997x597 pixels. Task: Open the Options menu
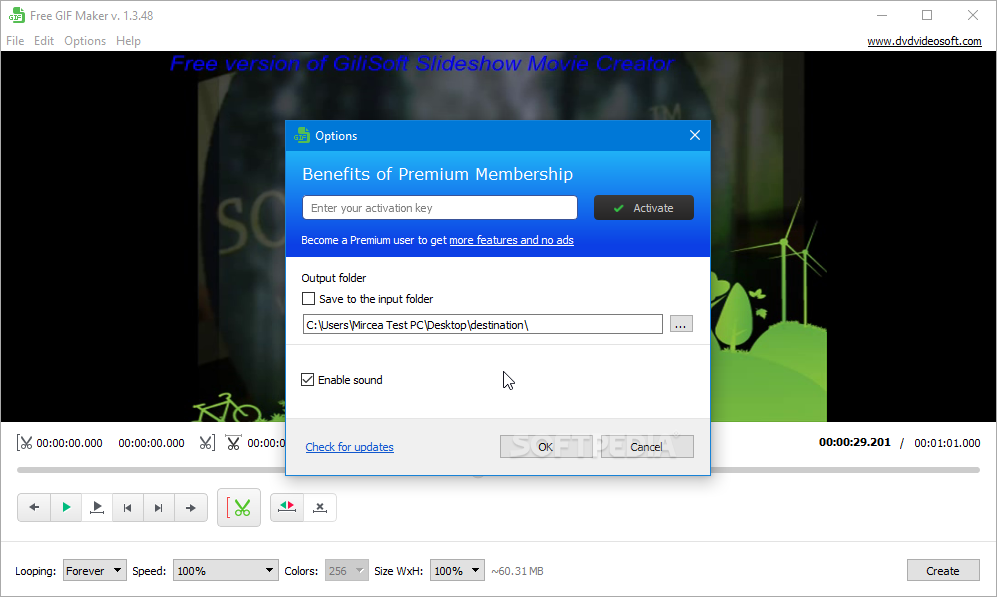pos(85,41)
